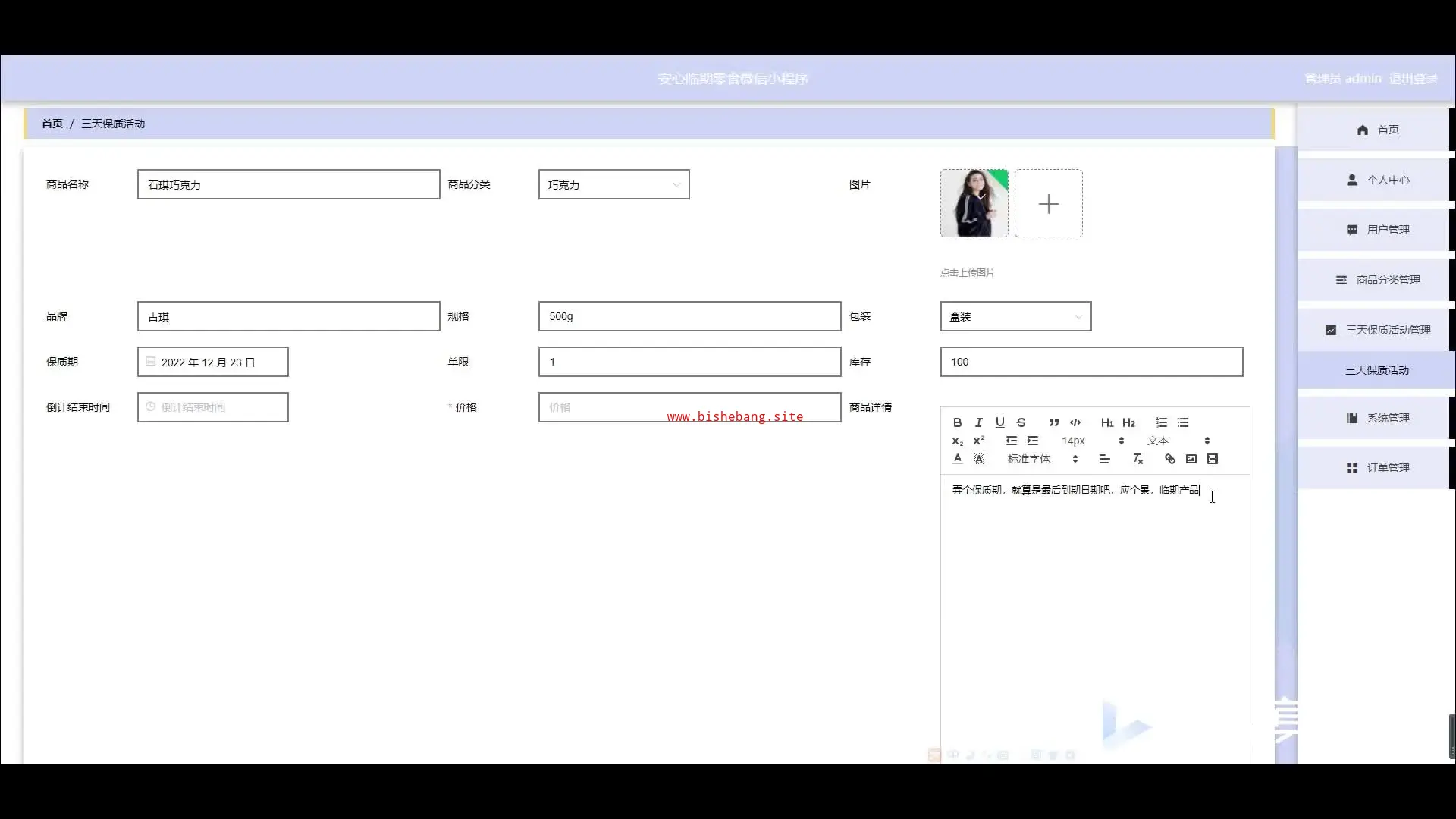The height and width of the screenshot is (819, 1456).
Task: Open the 商品分类 dropdown showing 巧克力
Action: tap(613, 184)
